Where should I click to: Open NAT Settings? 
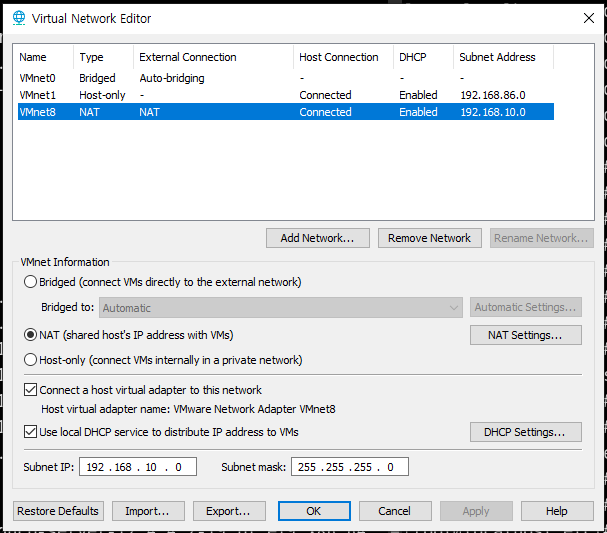pyautogui.click(x=526, y=335)
